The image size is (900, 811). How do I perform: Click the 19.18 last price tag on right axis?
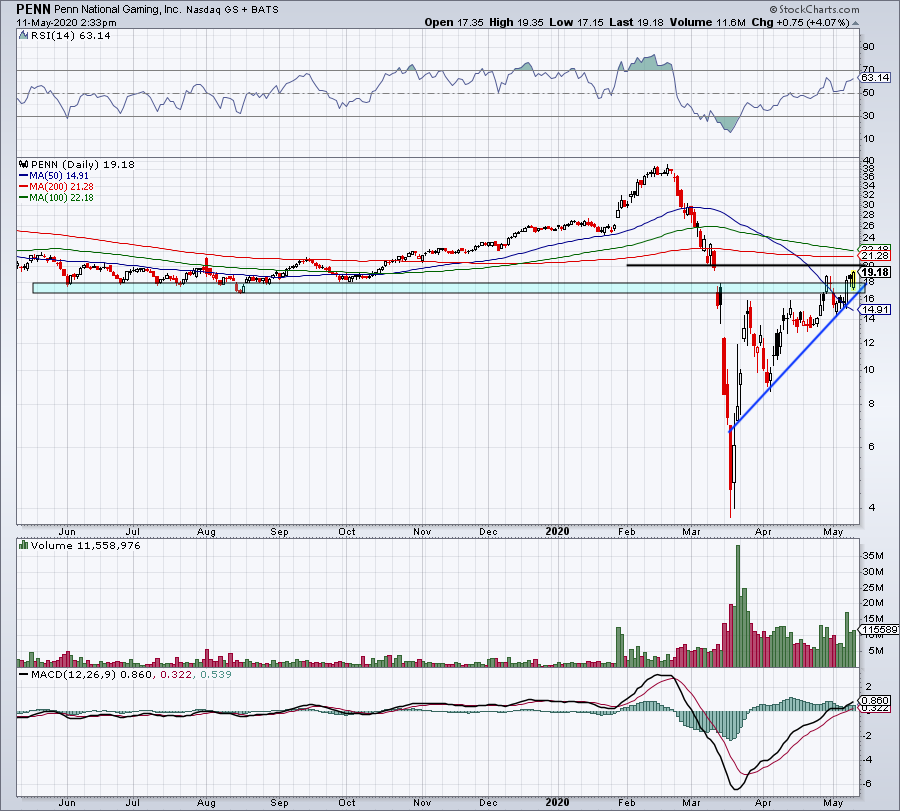tap(875, 272)
